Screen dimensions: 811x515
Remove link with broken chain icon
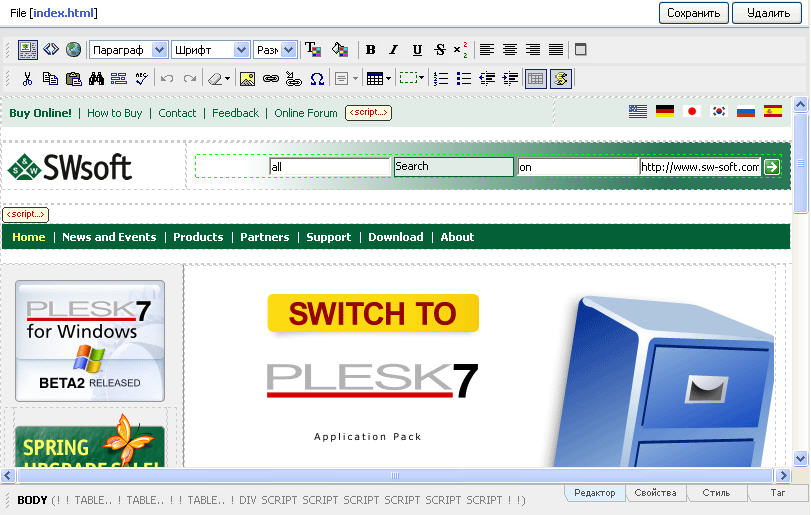tap(293, 79)
